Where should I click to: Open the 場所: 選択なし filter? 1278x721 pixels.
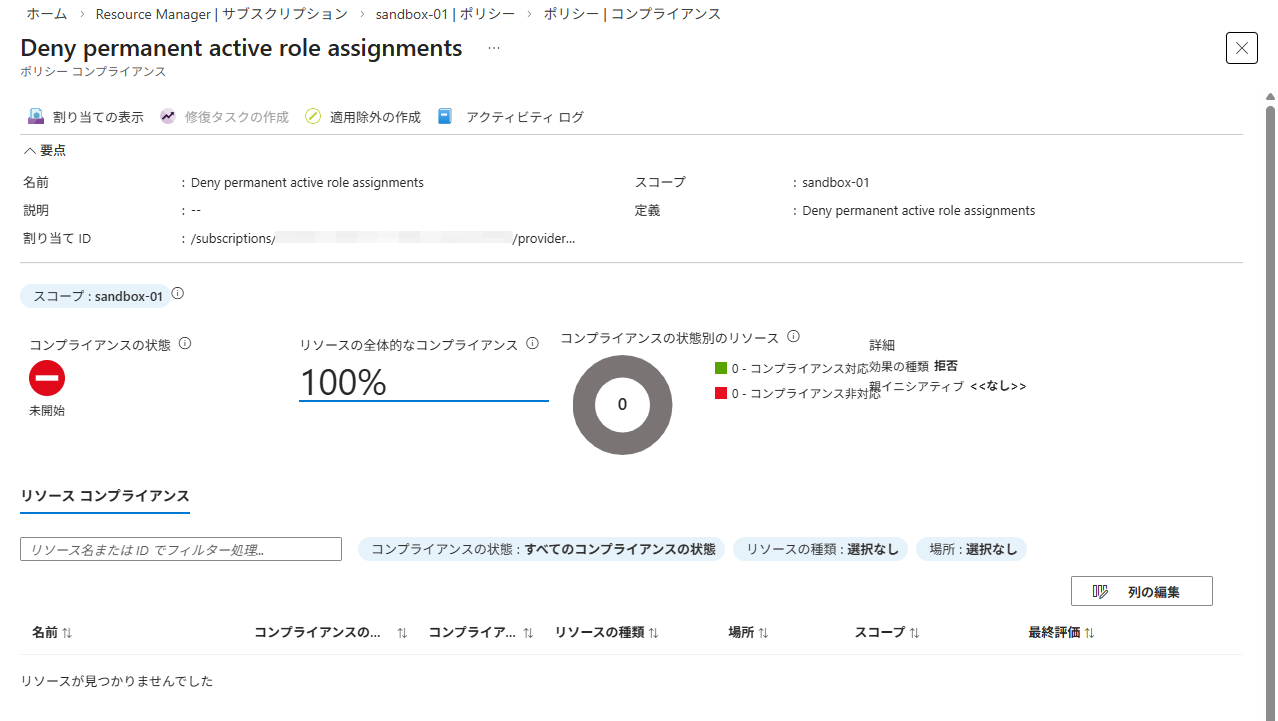click(x=971, y=548)
